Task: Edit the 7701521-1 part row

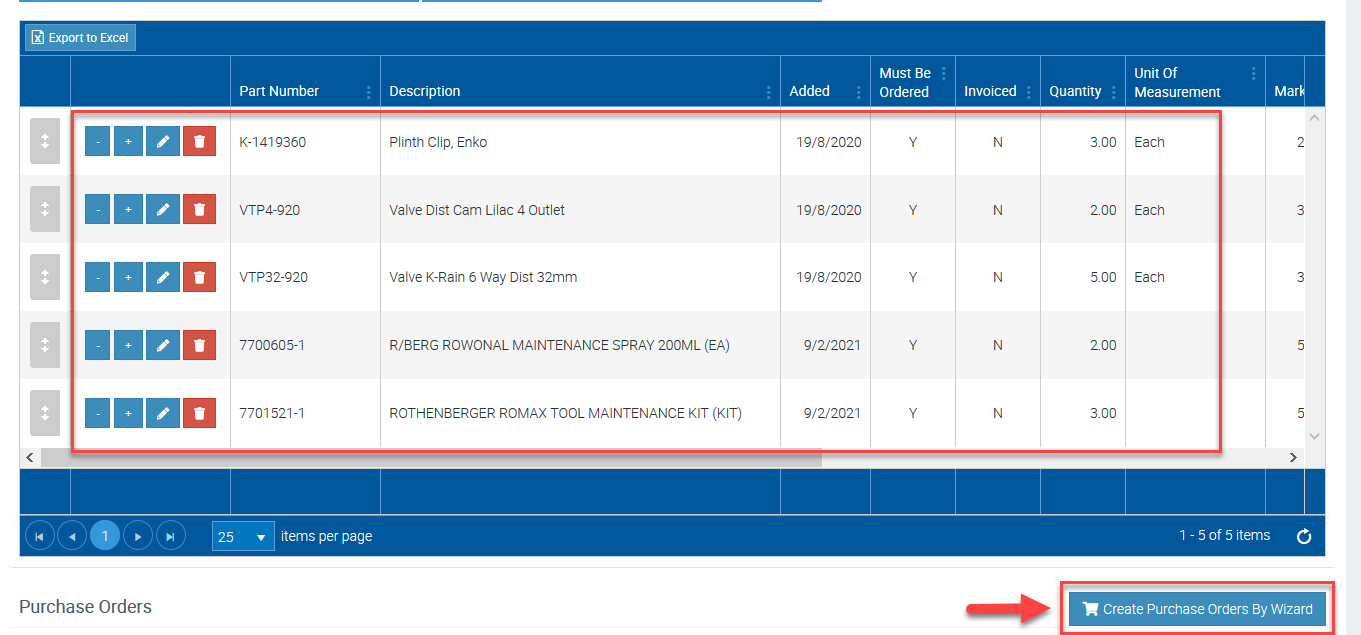Action: click(x=163, y=413)
